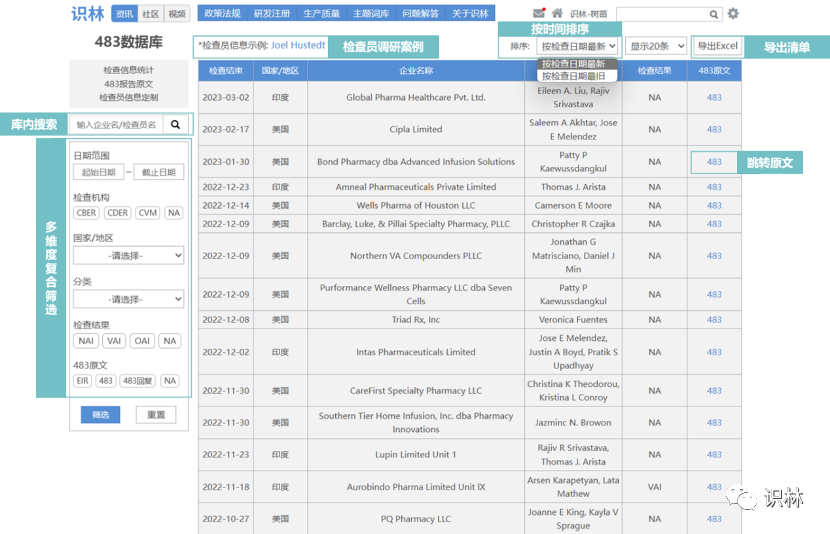Switch to the 视频 tab
This screenshot has height=534, width=830.
177,14
